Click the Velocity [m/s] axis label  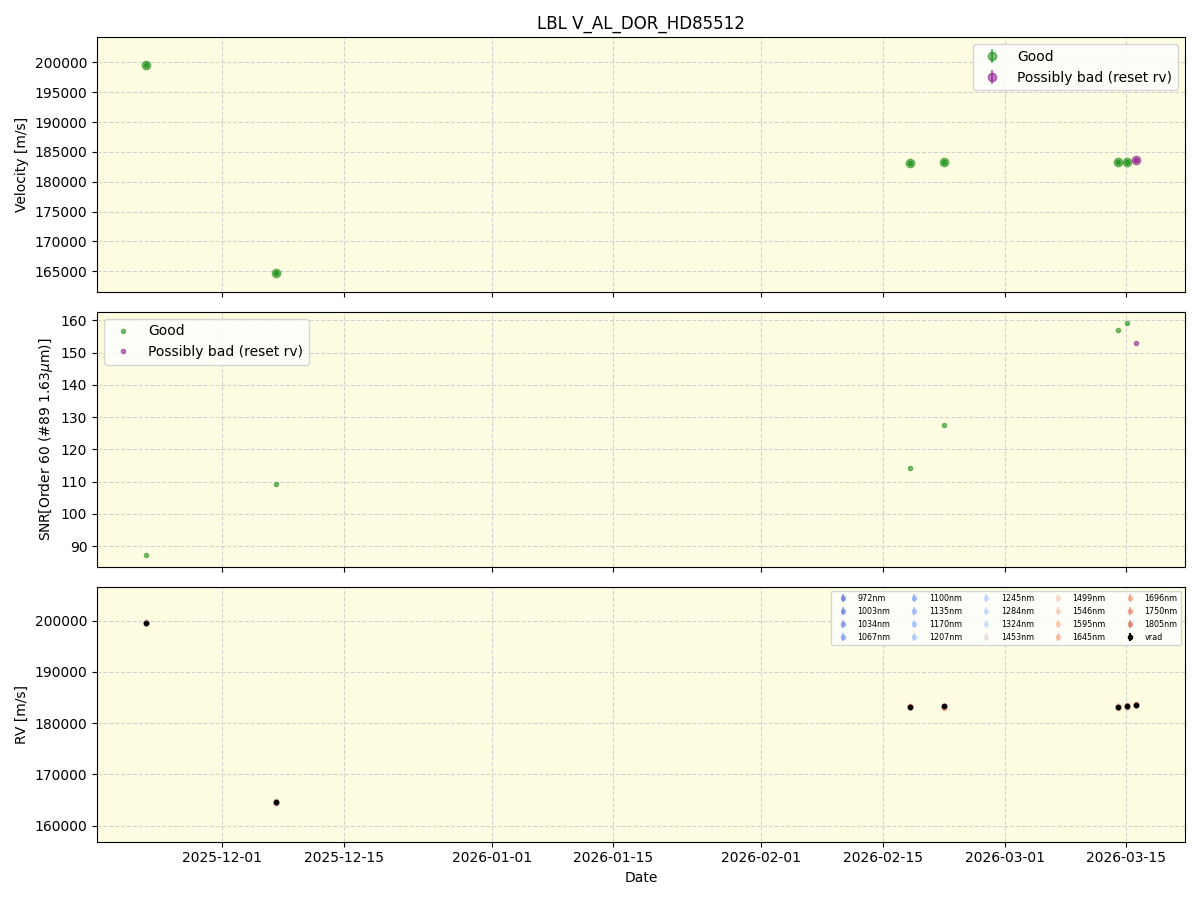[x=21, y=165]
